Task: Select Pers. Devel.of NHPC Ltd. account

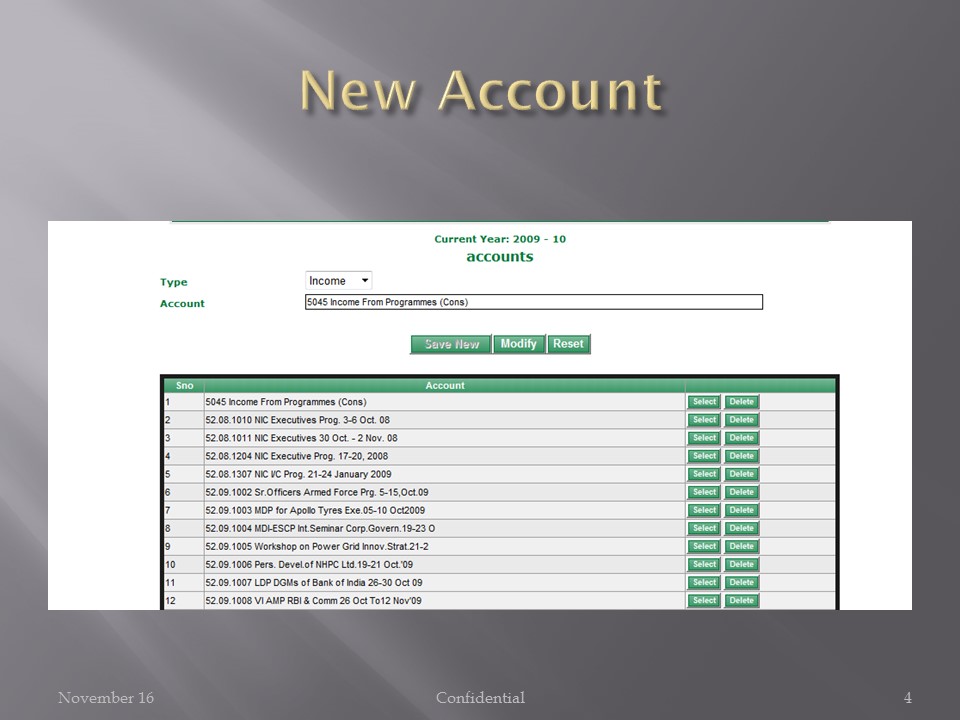Action: 703,564
